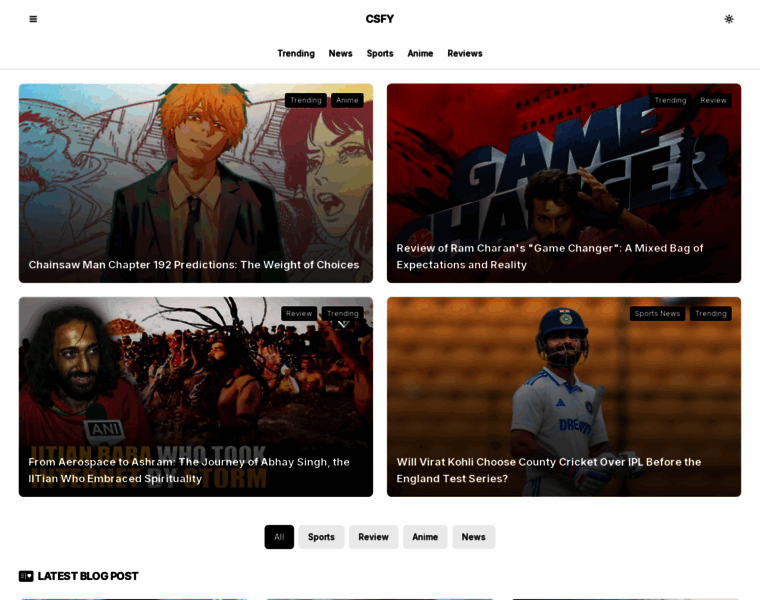
Task: Toggle the light/dark theme sun icon
Action: click(728, 19)
